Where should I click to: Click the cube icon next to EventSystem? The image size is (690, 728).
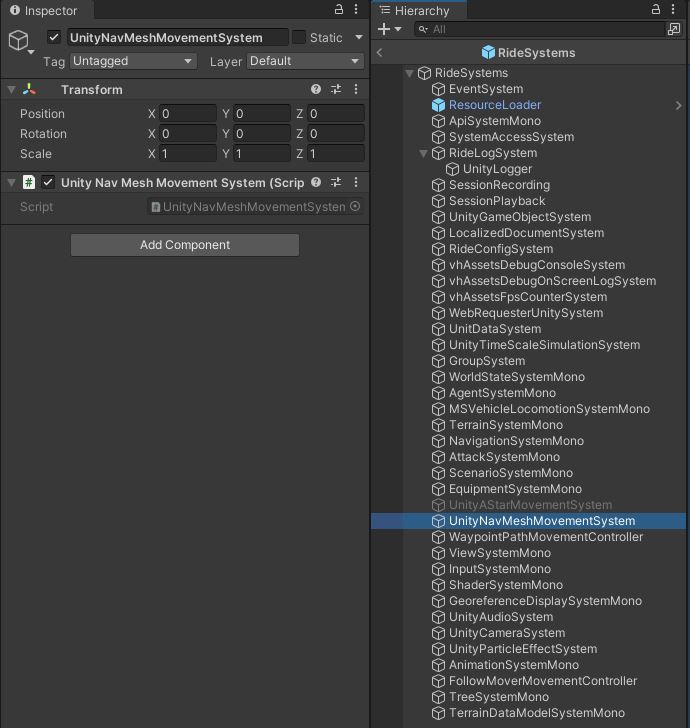(x=438, y=89)
